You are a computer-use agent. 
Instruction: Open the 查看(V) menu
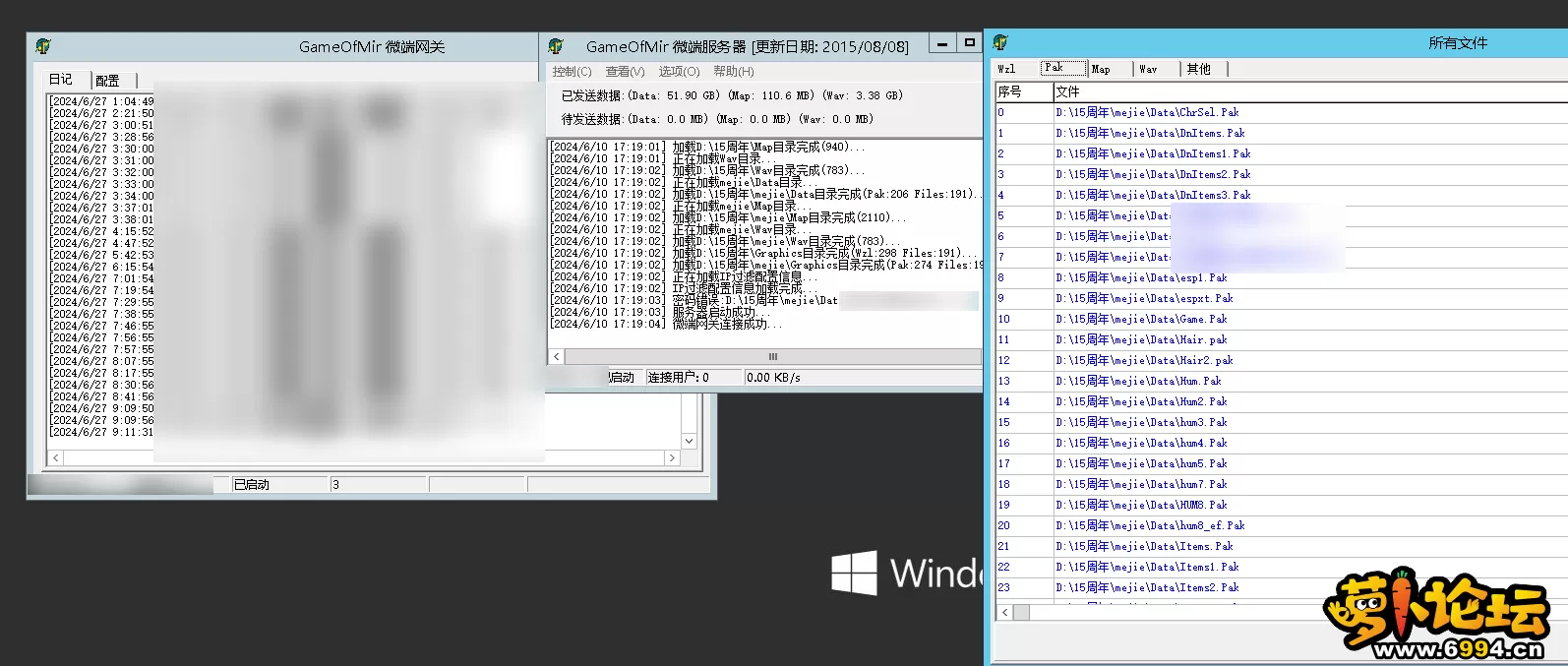click(x=625, y=72)
